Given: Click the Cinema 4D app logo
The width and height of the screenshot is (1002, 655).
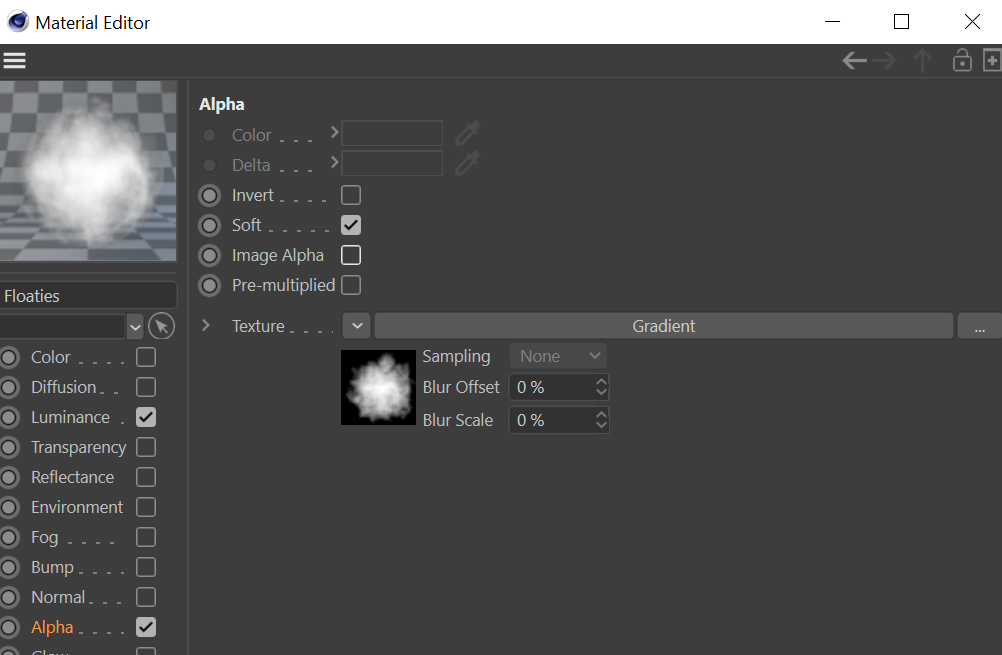Looking at the screenshot, I should coord(17,22).
